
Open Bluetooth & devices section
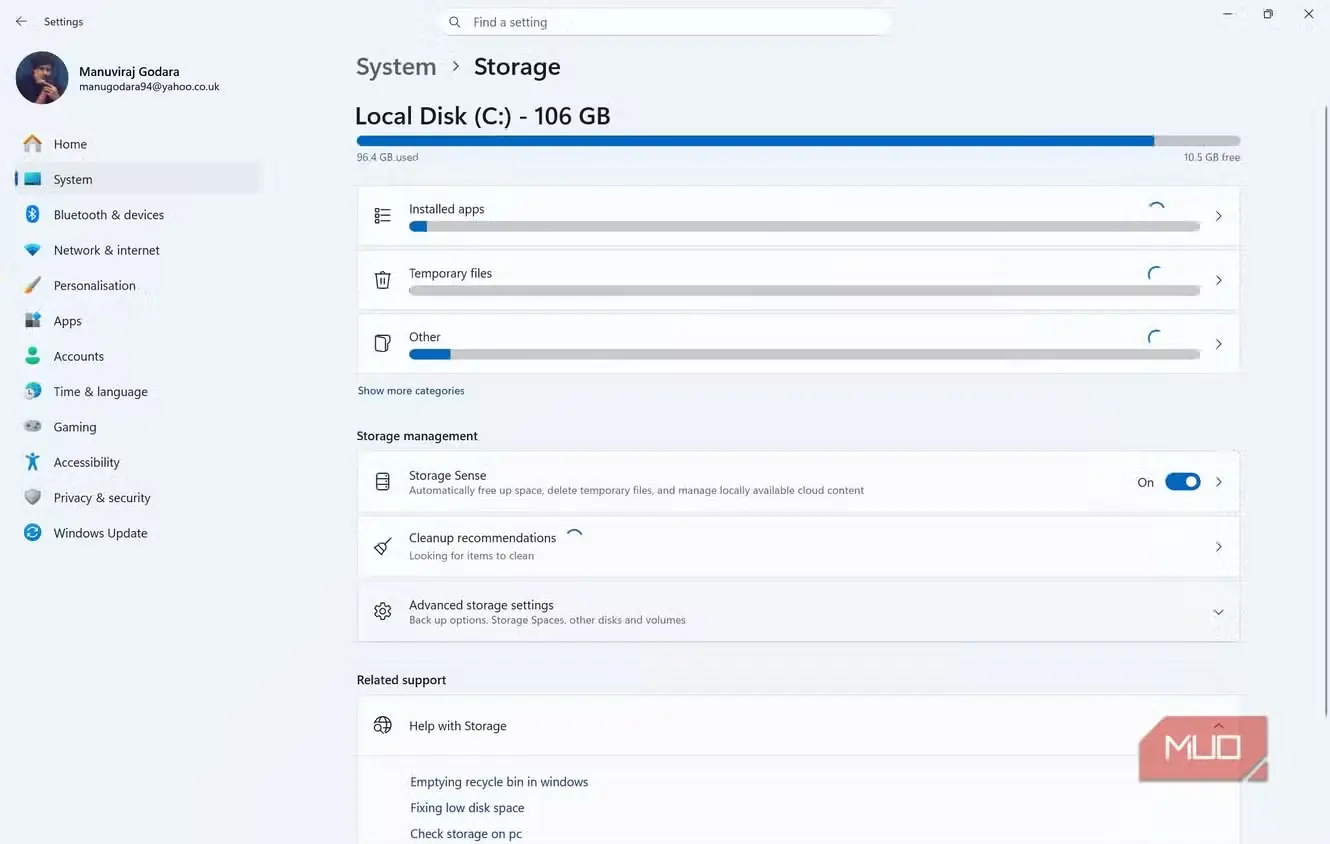[138, 214]
